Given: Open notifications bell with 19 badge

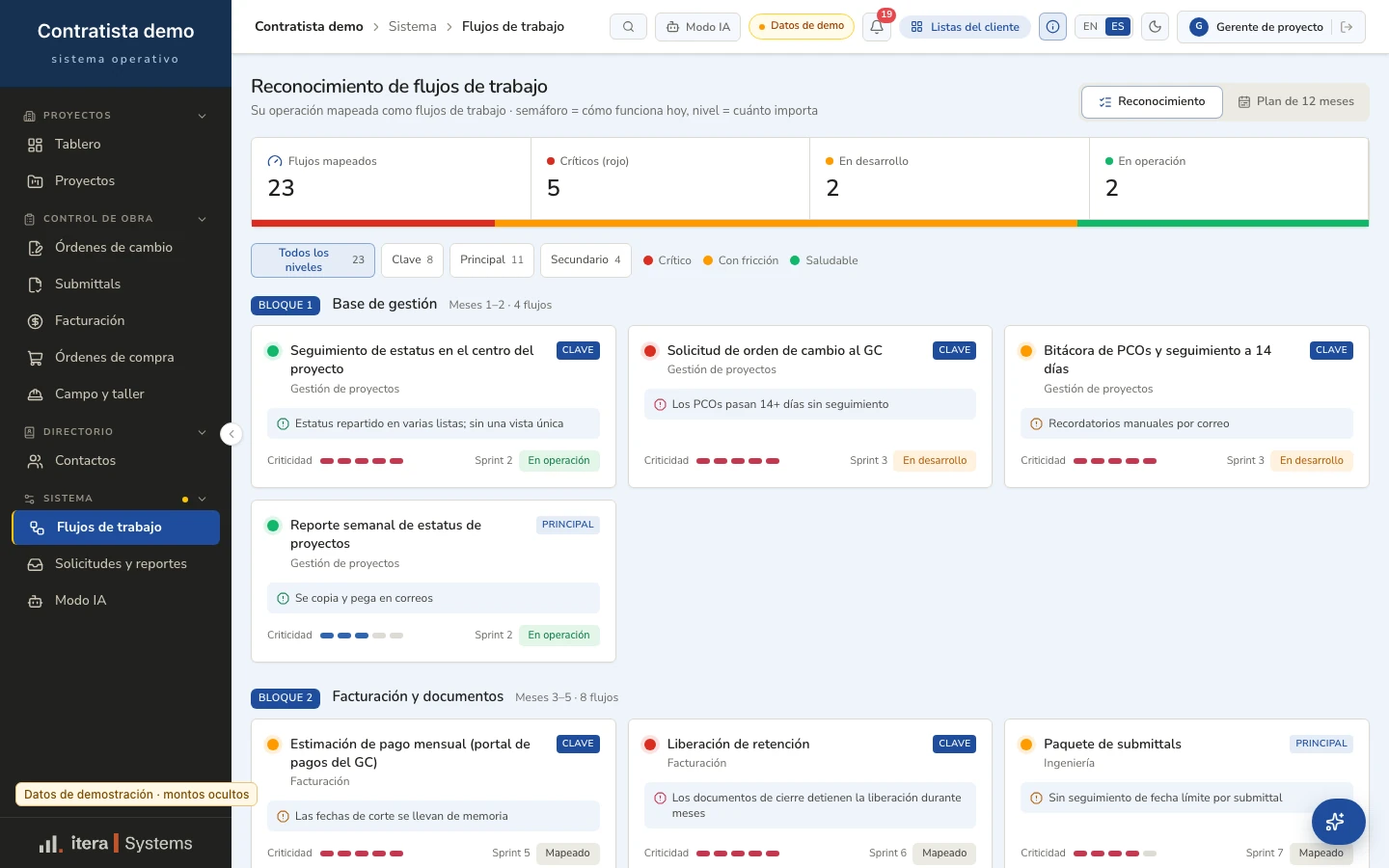Looking at the screenshot, I should tap(877, 27).
